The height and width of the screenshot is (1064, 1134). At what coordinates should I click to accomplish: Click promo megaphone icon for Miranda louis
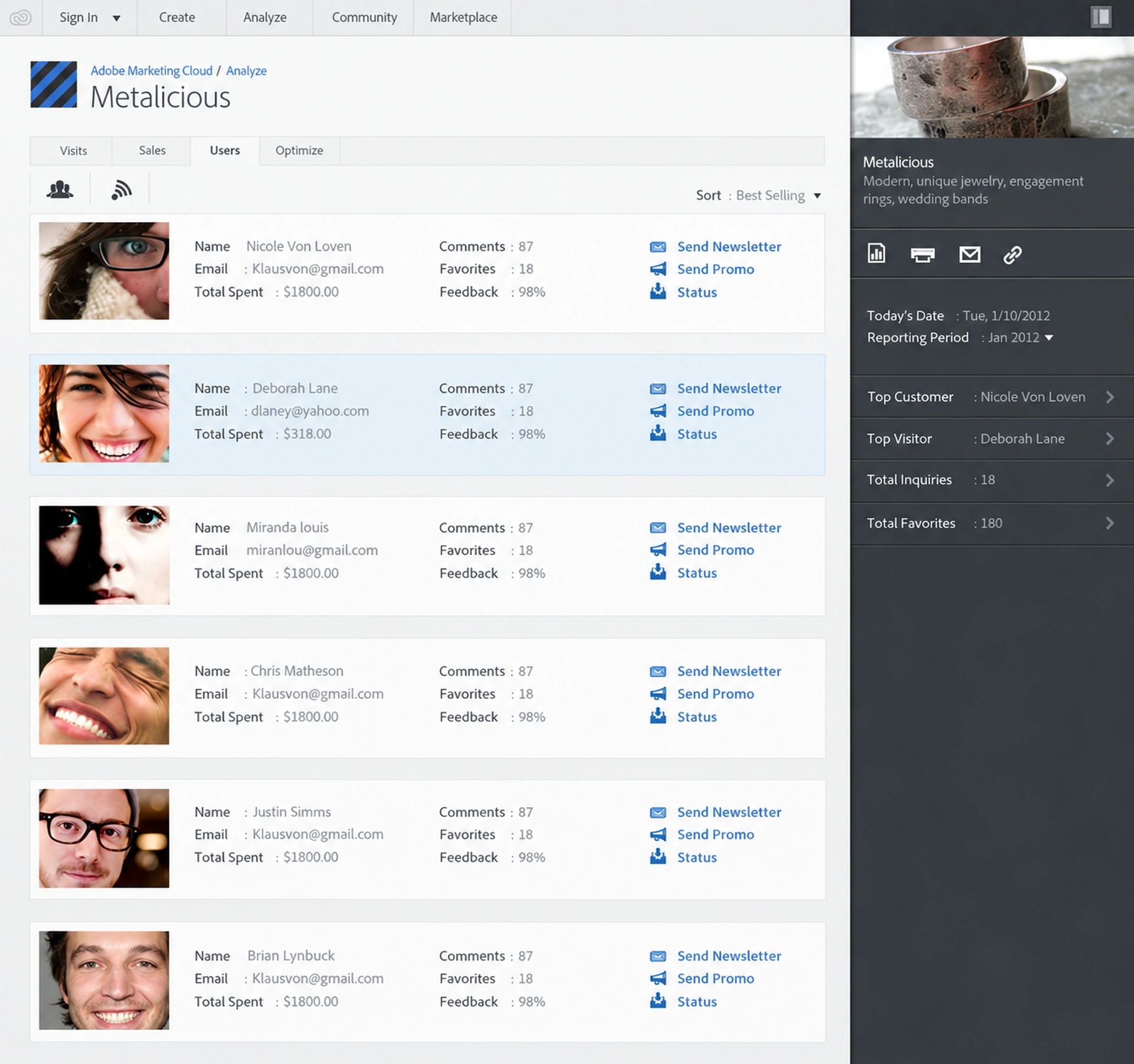click(657, 550)
